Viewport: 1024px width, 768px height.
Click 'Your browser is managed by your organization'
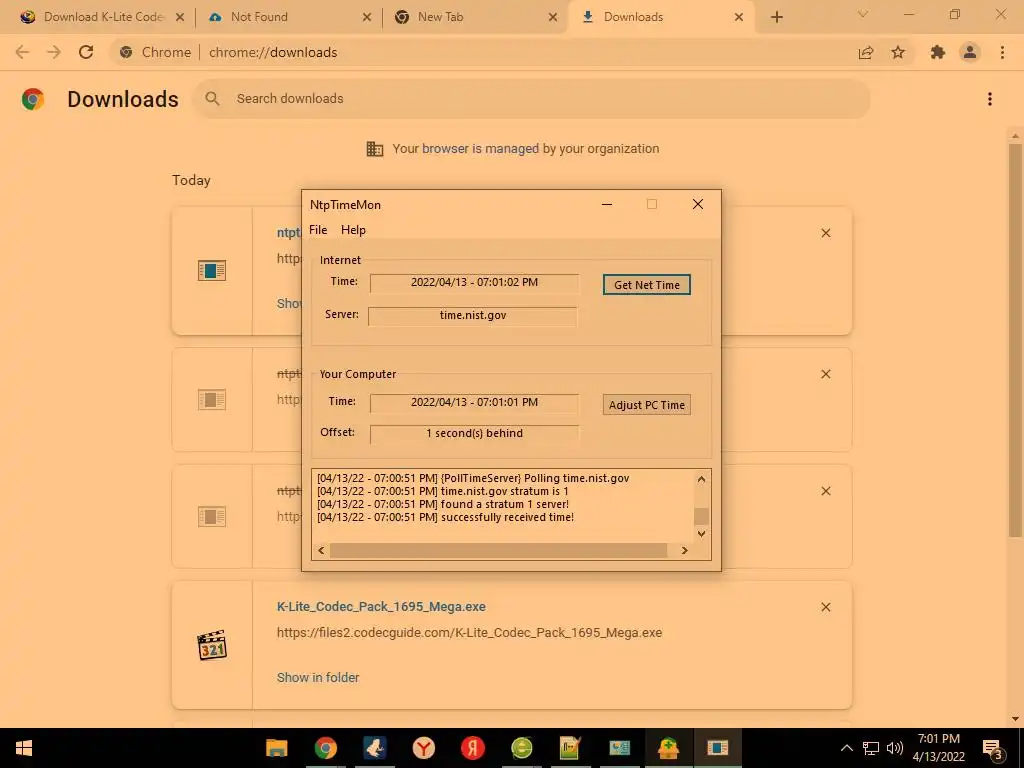click(525, 149)
